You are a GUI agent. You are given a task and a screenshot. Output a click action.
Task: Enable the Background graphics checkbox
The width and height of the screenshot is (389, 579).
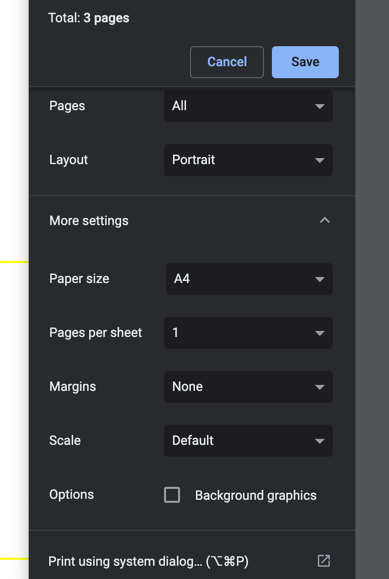click(172, 495)
